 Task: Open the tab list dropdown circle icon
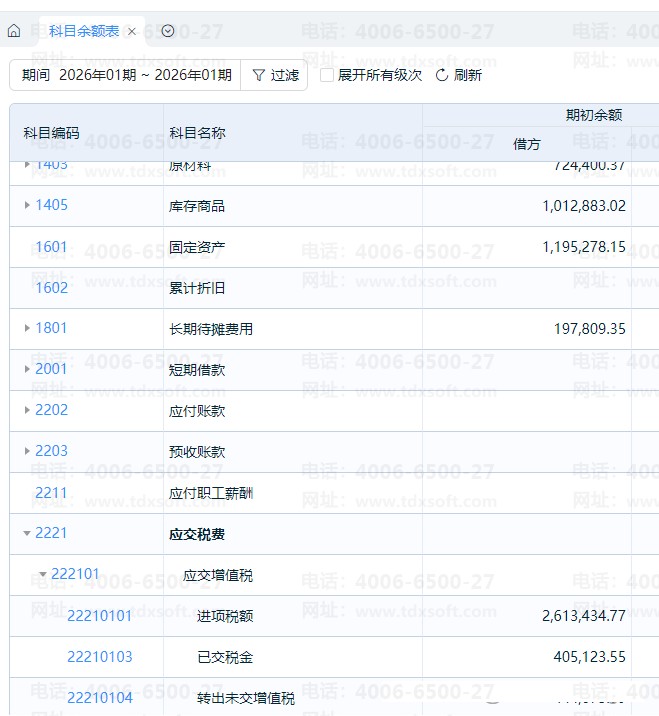click(168, 31)
